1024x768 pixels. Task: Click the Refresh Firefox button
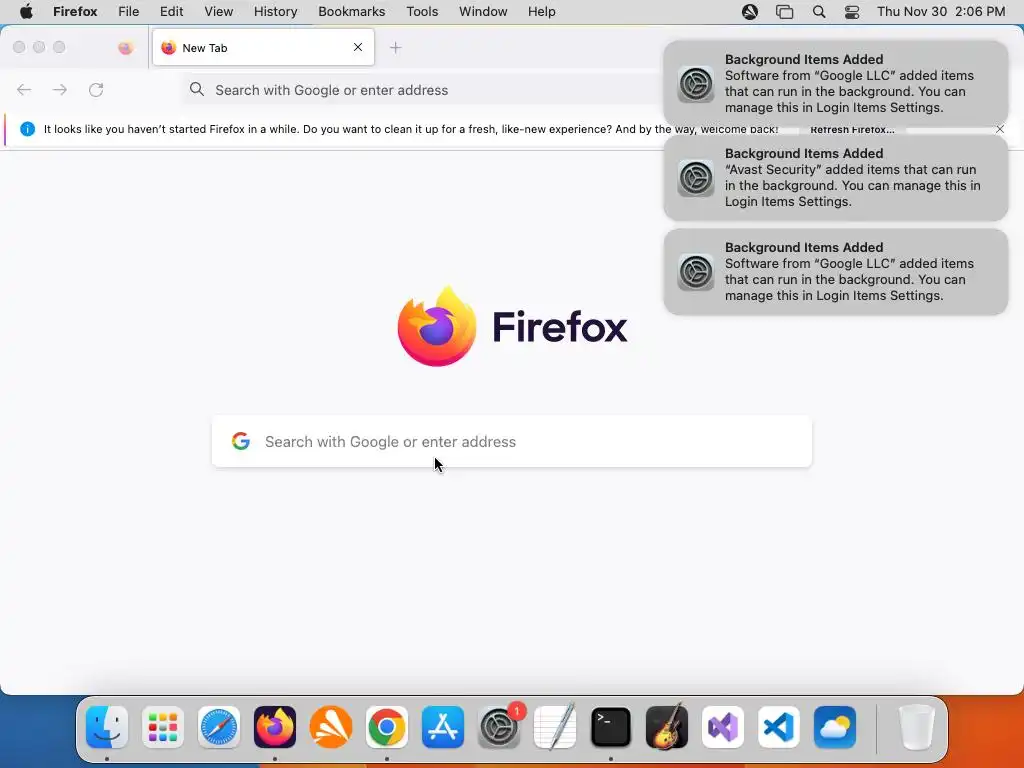[x=852, y=129]
